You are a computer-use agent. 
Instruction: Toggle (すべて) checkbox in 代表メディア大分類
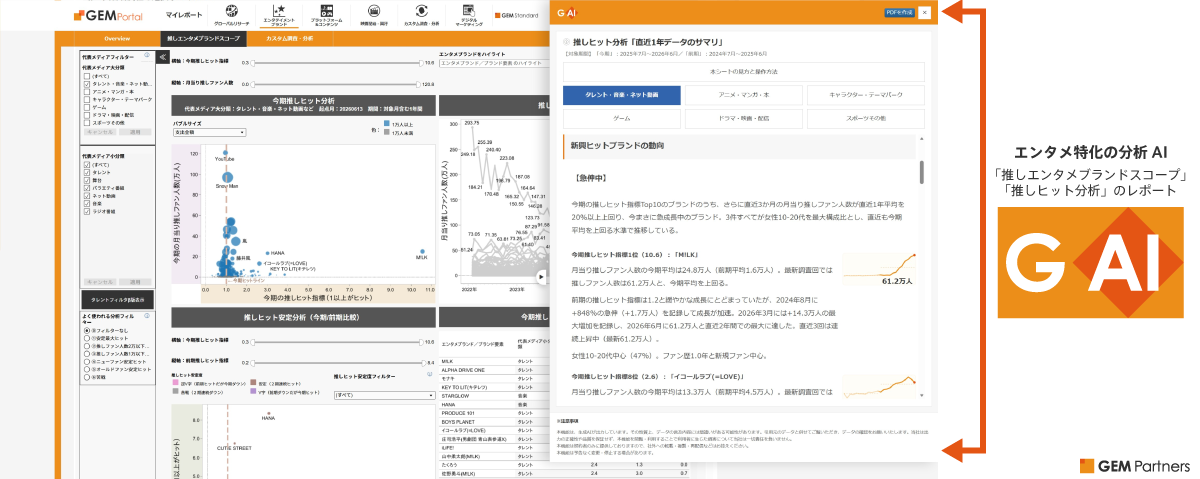87,76
